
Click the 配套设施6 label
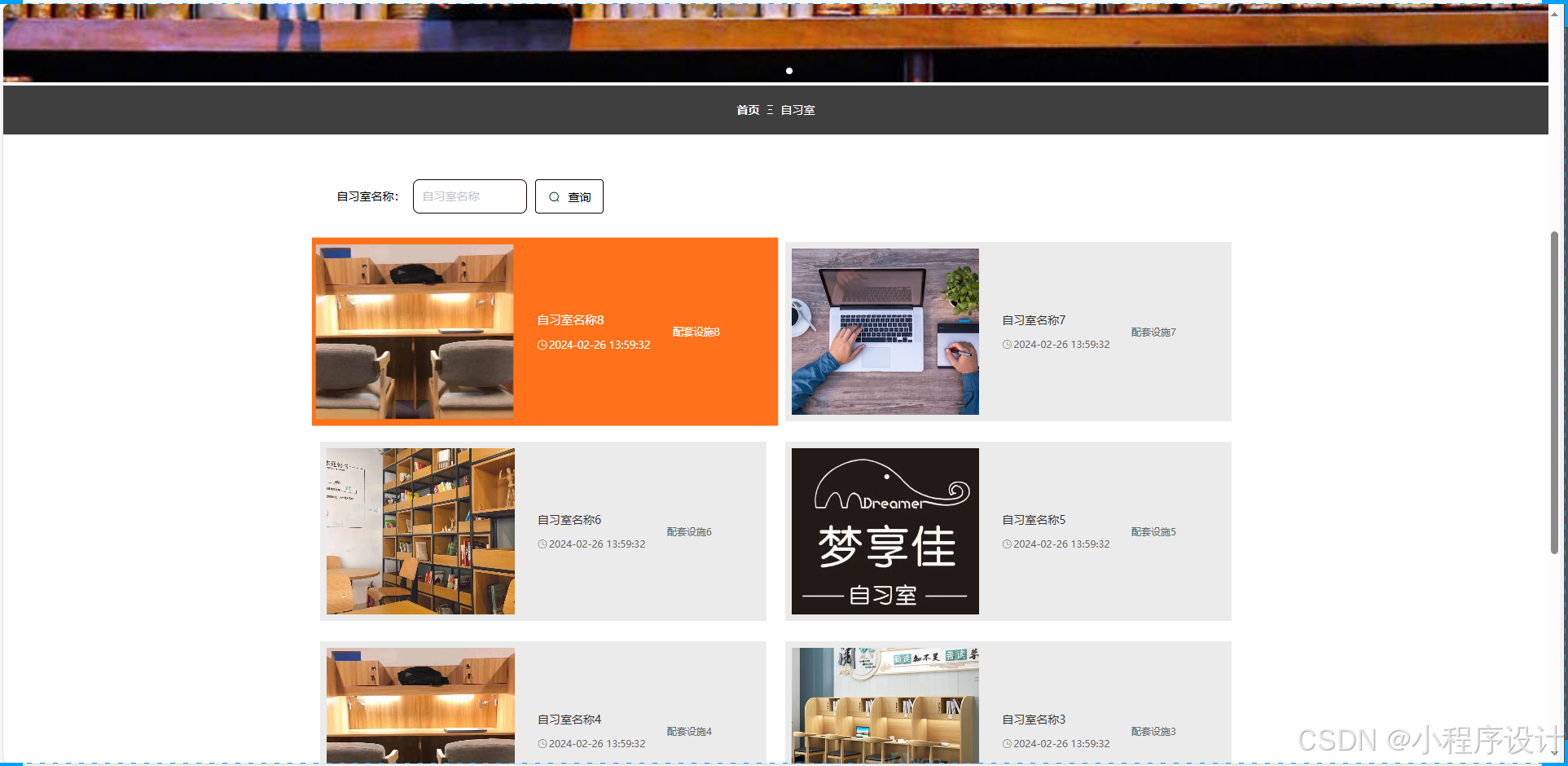pos(689,532)
